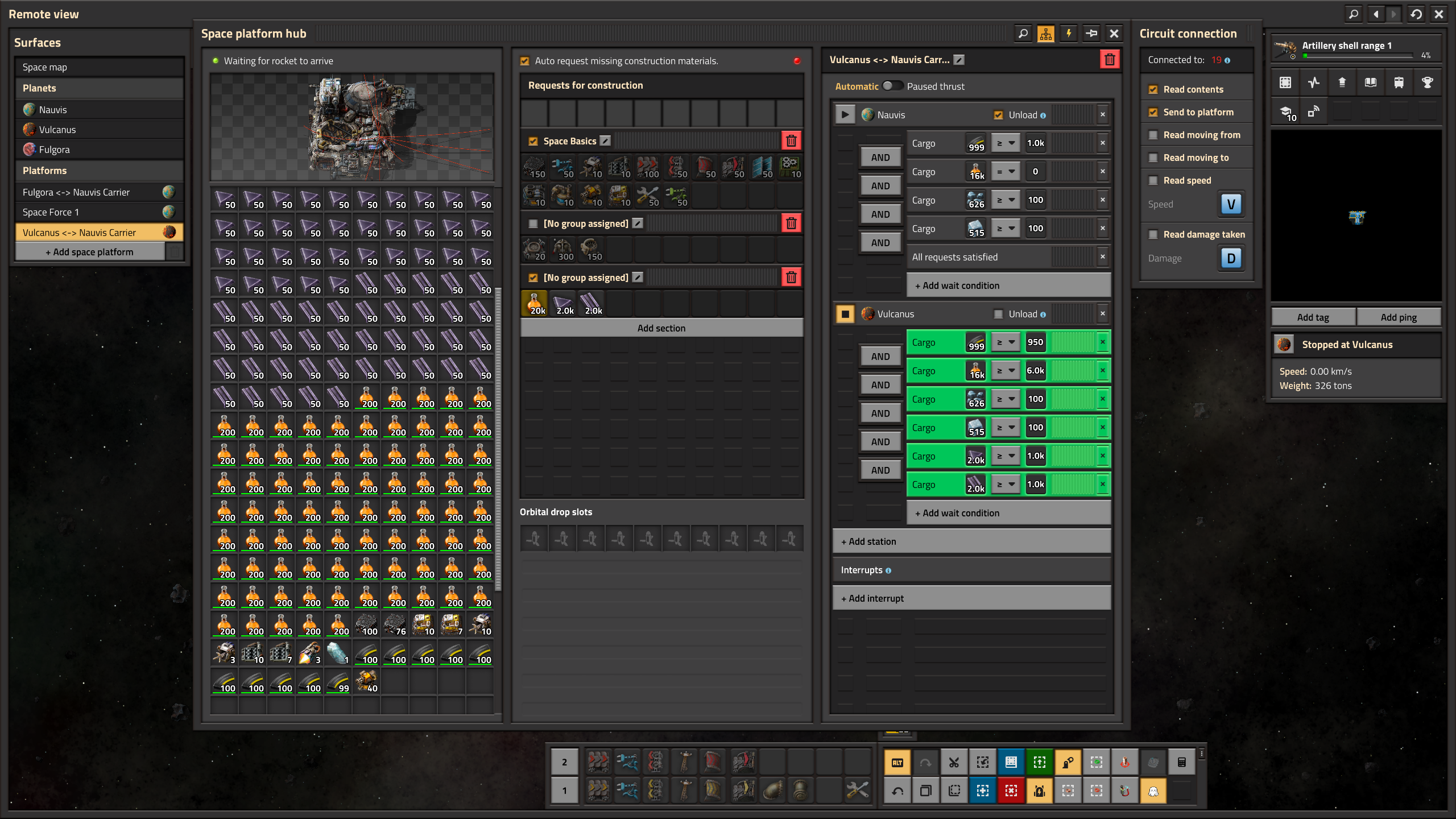Screen dimensions: 1456x819
Task: Open comparator dropdown for Vulcanus 515 cargo
Action: 1006,427
